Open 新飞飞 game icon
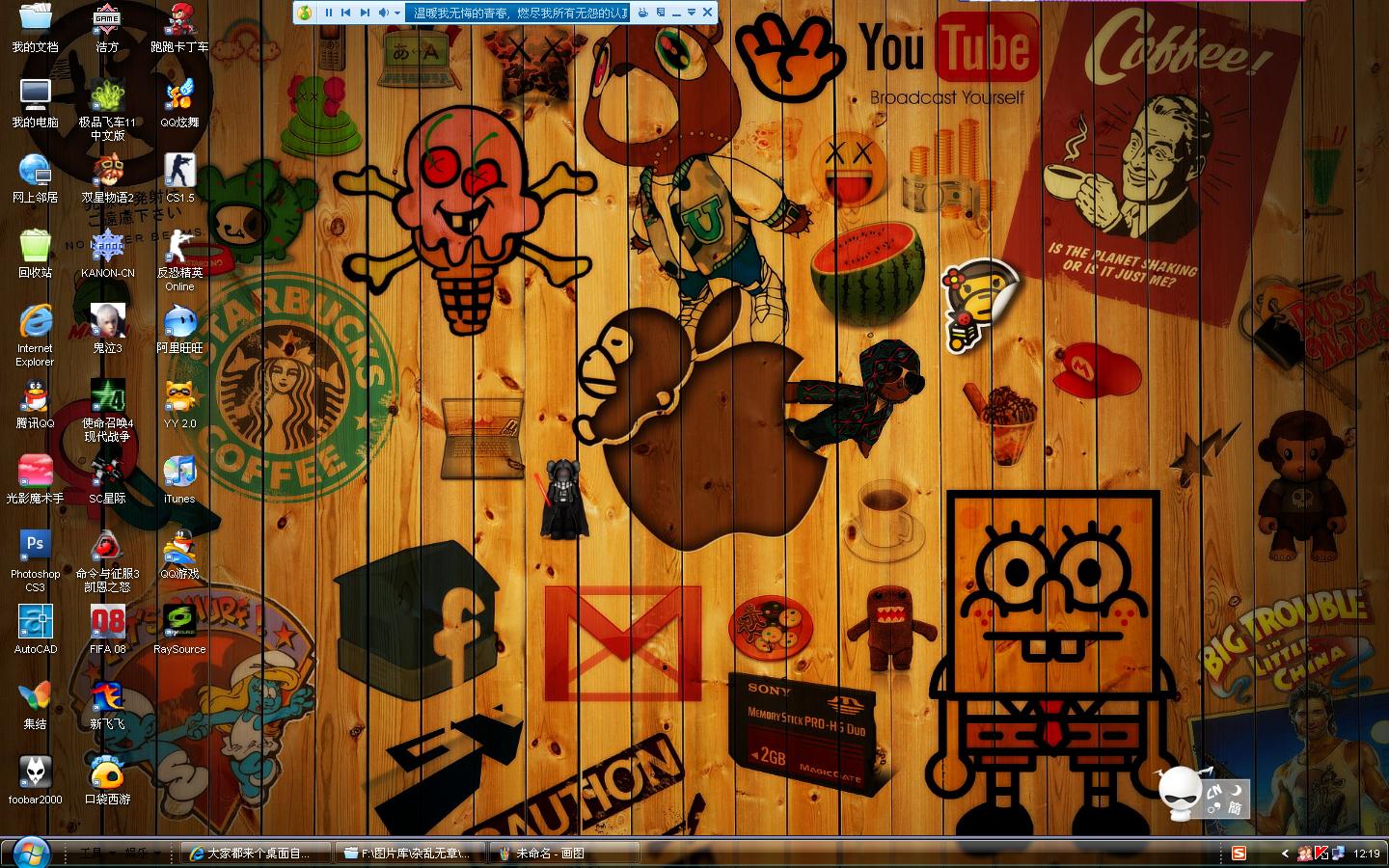1389x868 pixels. [x=107, y=704]
